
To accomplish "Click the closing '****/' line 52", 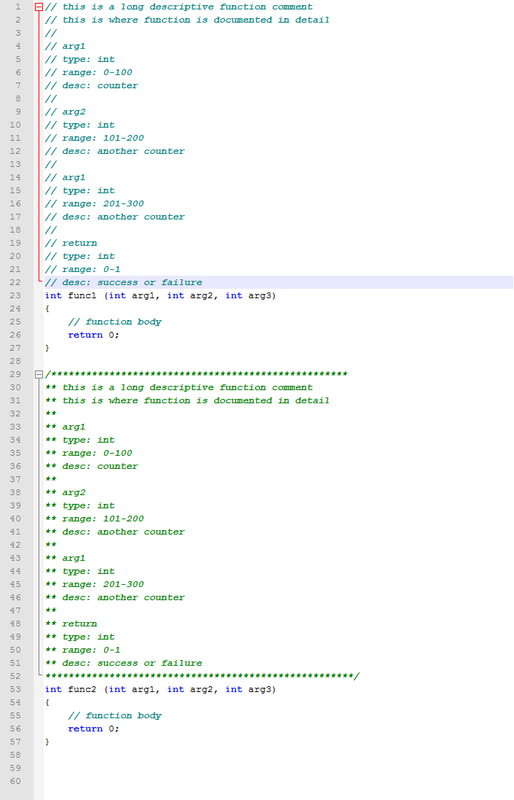I will pyautogui.click(x=203, y=676).
